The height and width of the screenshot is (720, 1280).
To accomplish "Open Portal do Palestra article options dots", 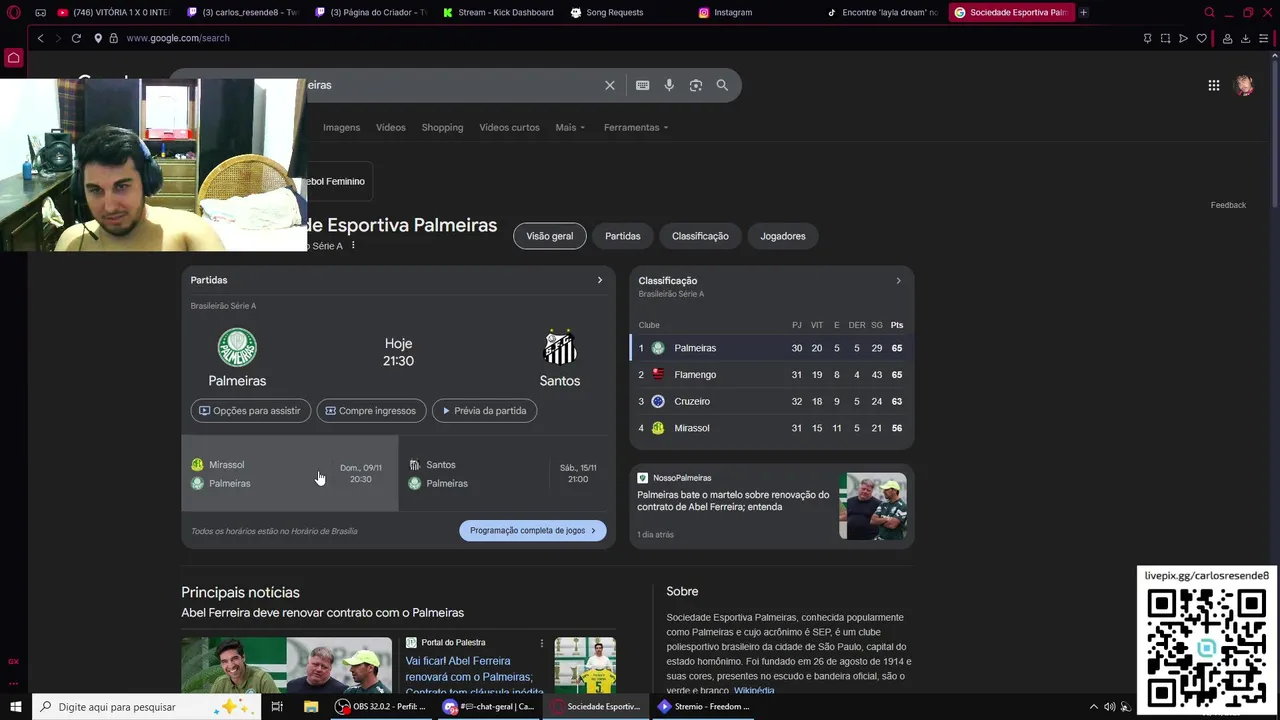I will [542, 643].
